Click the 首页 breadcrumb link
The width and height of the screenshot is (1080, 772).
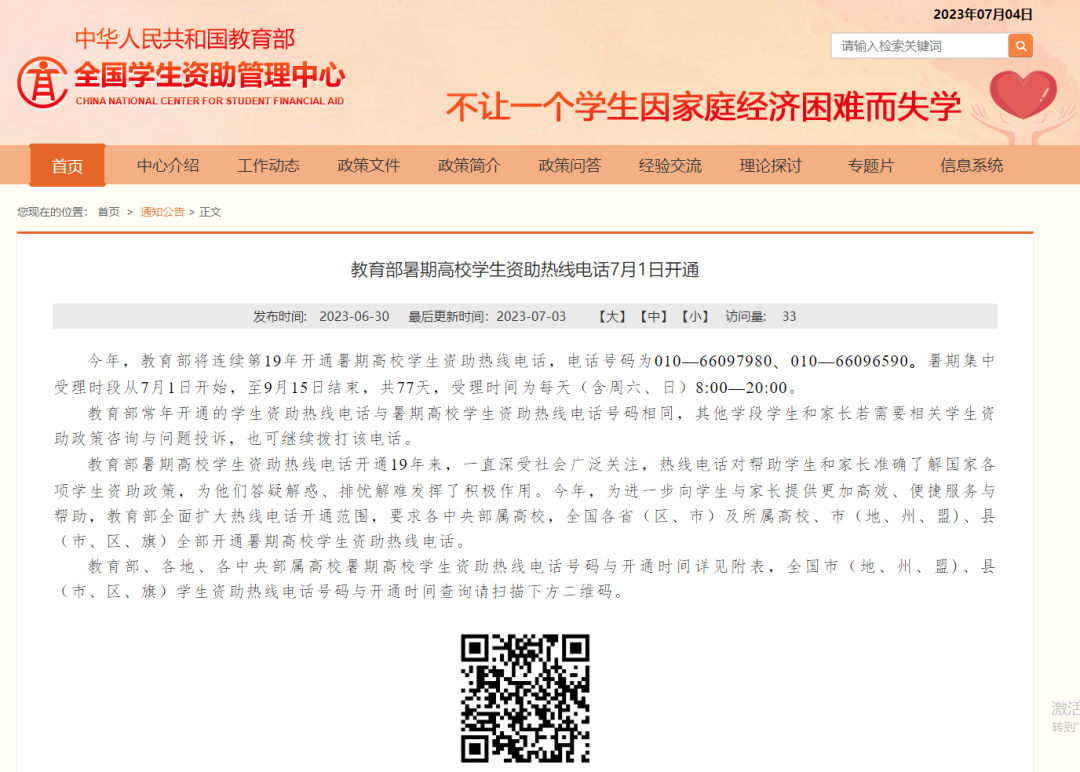108,212
